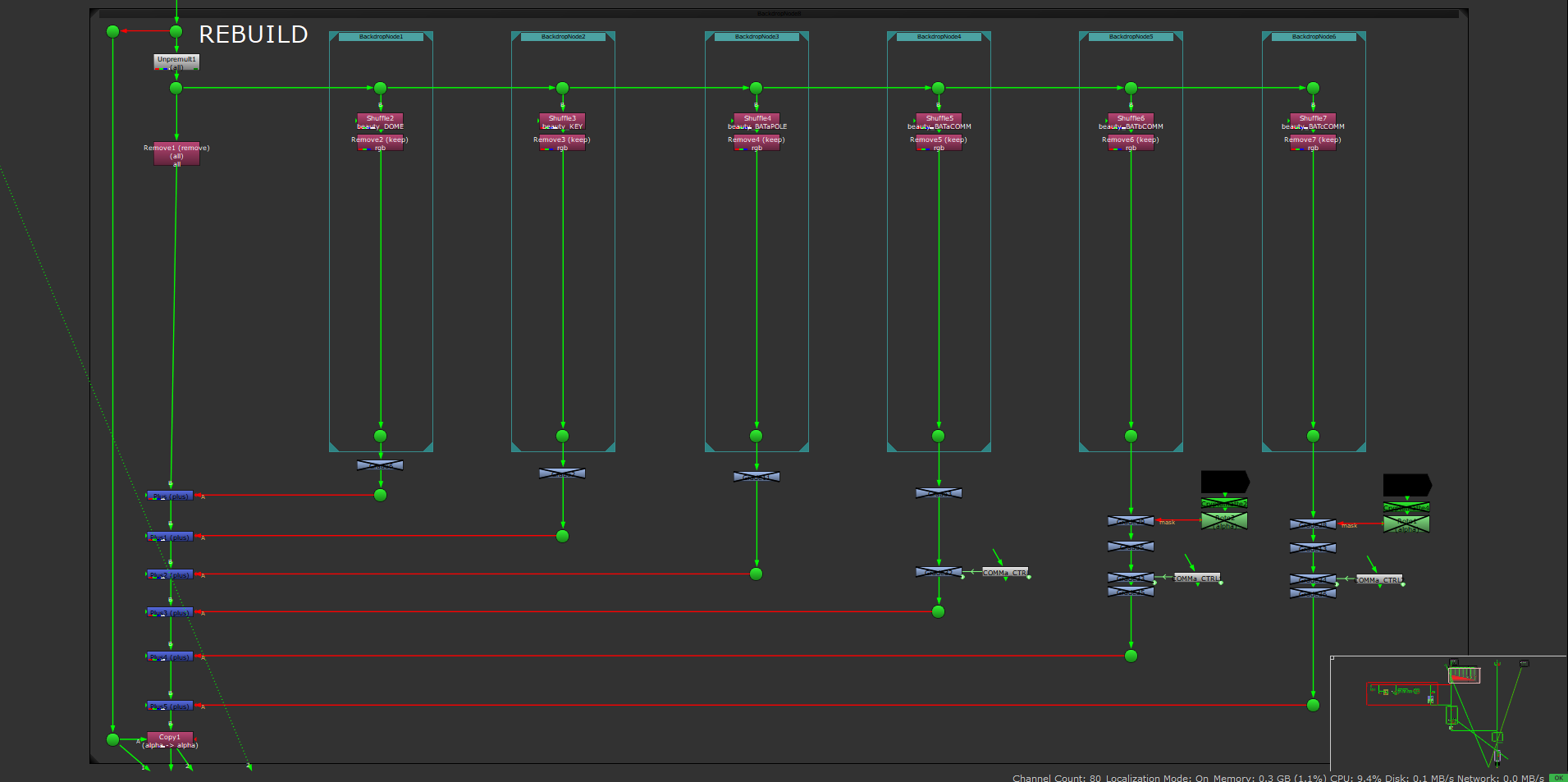Select the Remove1 (remove) node
The image size is (1568, 782).
pyautogui.click(x=176, y=154)
